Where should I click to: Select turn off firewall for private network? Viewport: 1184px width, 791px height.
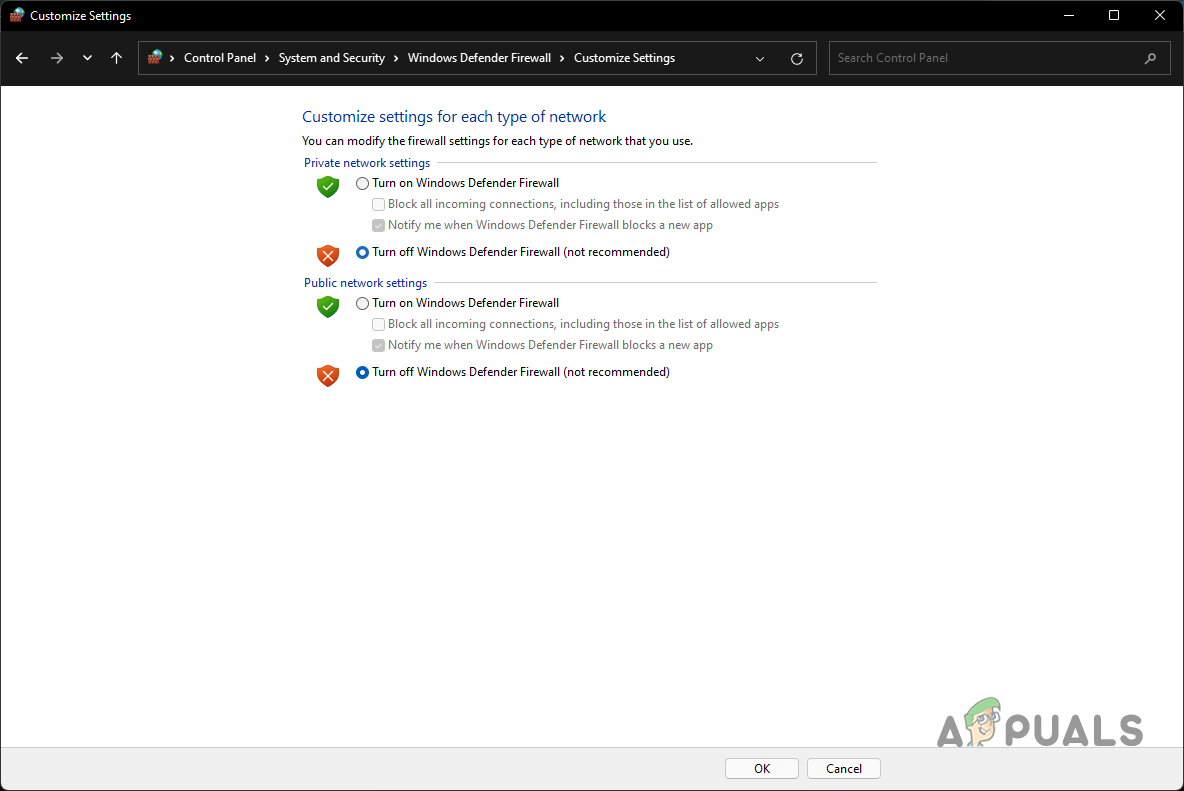[362, 252]
